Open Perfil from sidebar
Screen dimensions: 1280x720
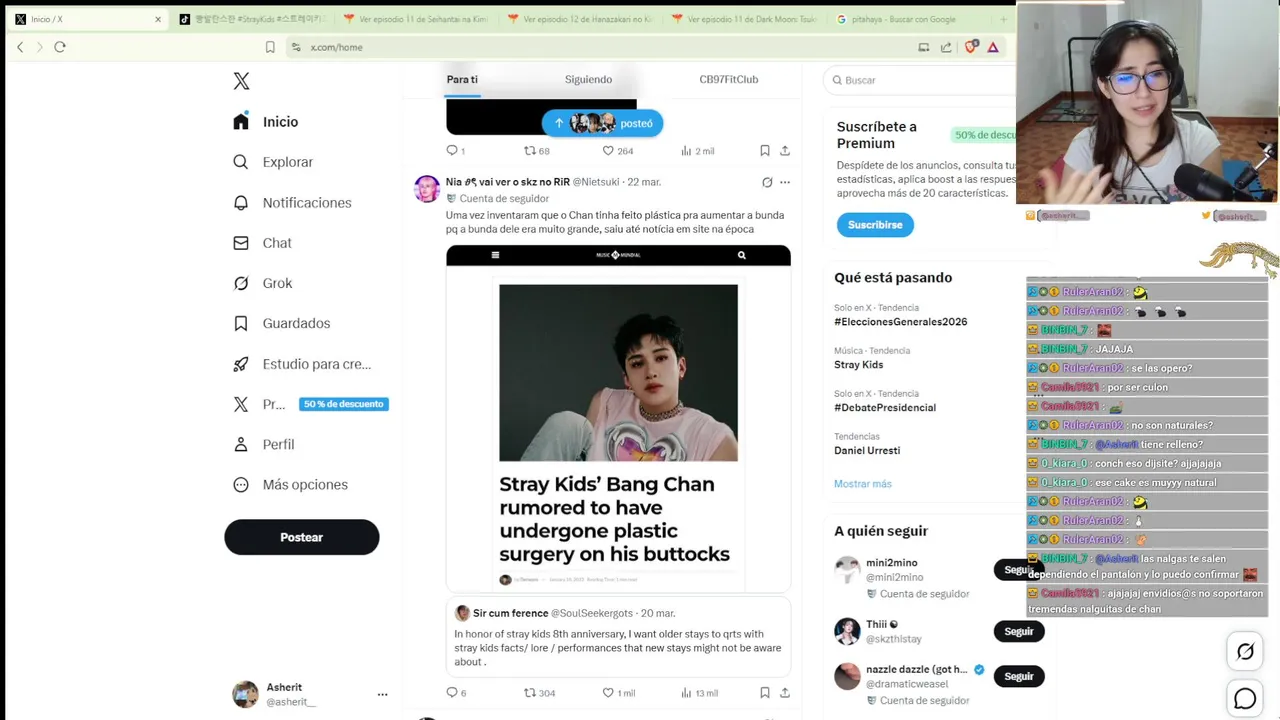coord(264,444)
